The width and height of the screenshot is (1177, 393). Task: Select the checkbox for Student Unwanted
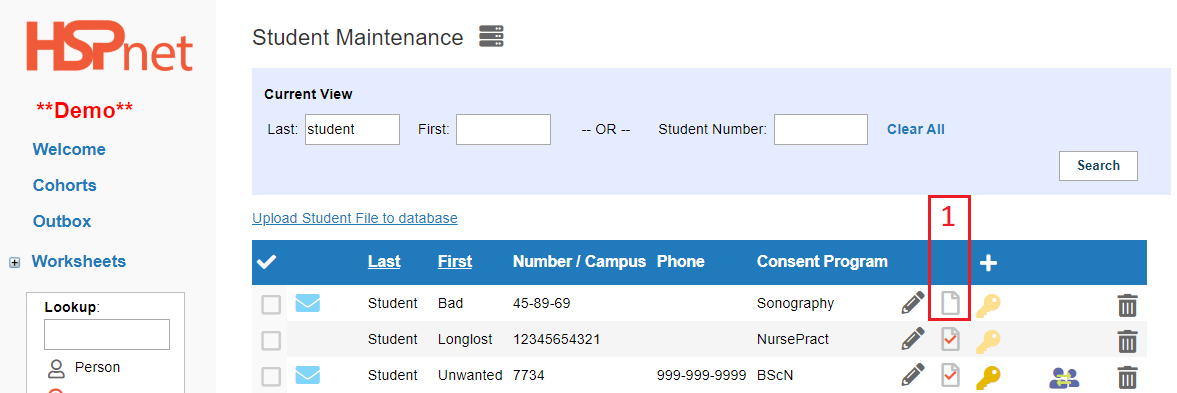coord(271,376)
